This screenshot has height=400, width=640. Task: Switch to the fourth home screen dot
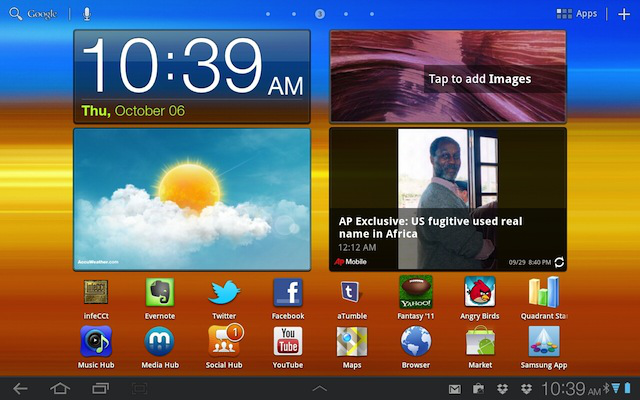click(346, 14)
